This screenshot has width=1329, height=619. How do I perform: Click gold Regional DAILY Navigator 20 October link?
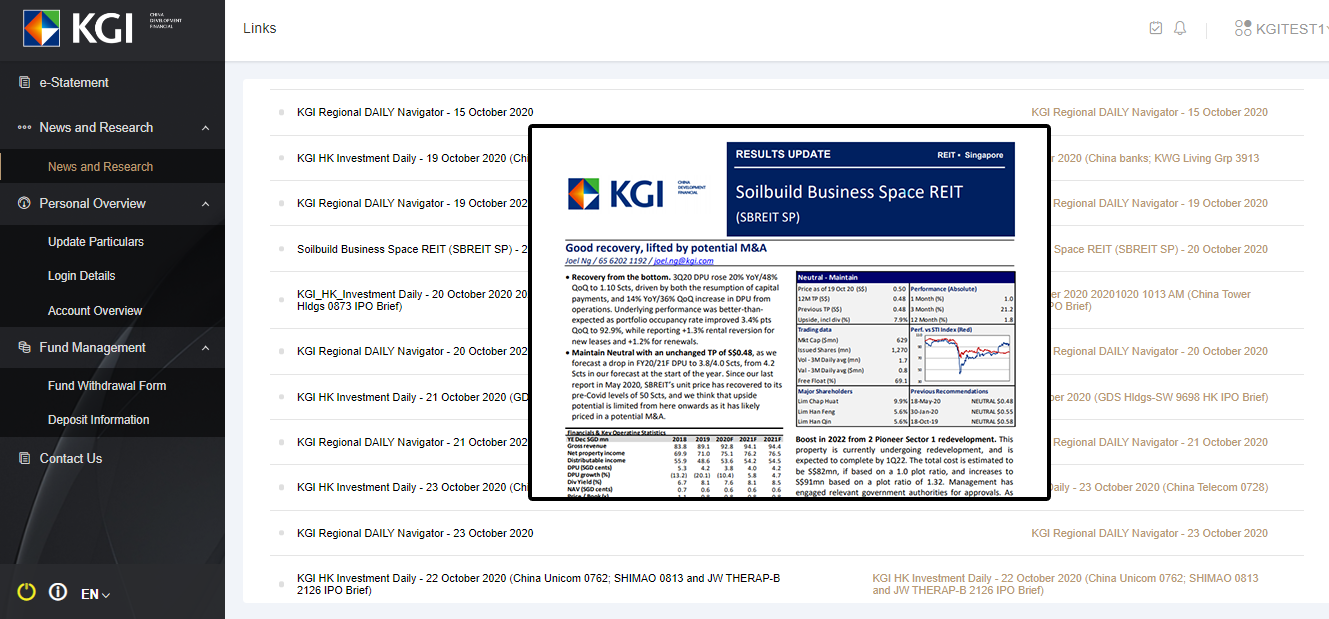coord(1159,351)
